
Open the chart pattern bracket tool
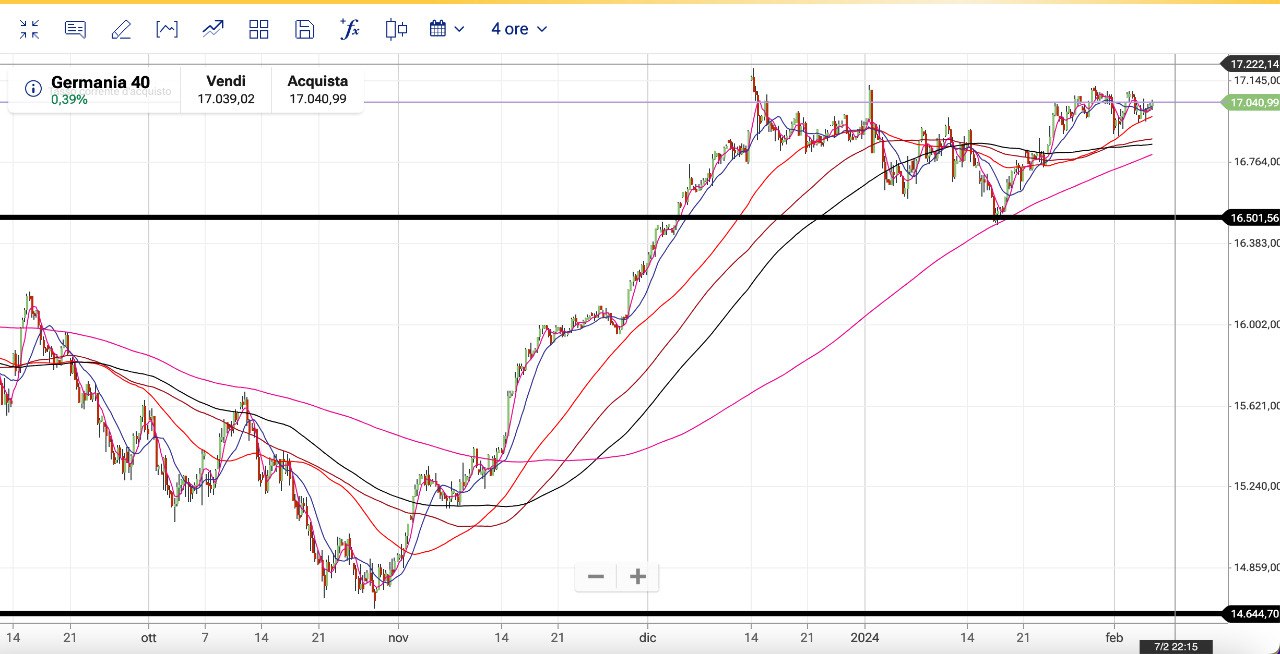point(167,29)
